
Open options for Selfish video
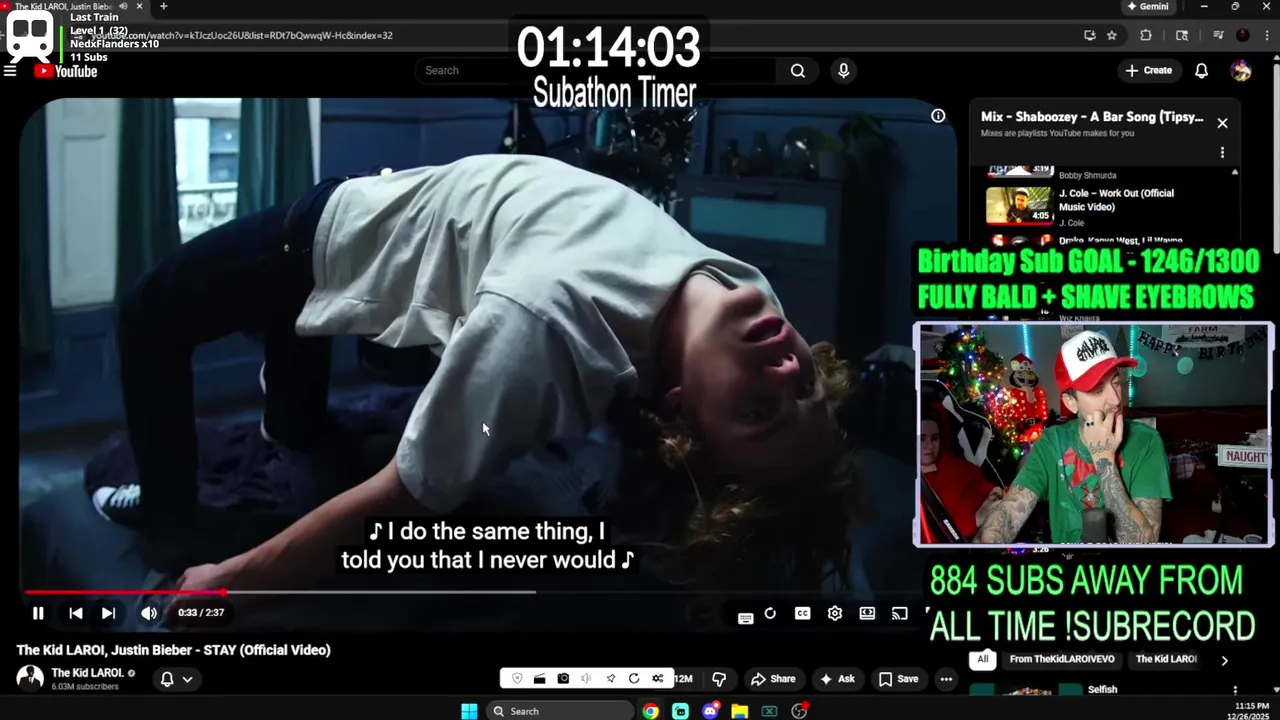point(1235,690)
